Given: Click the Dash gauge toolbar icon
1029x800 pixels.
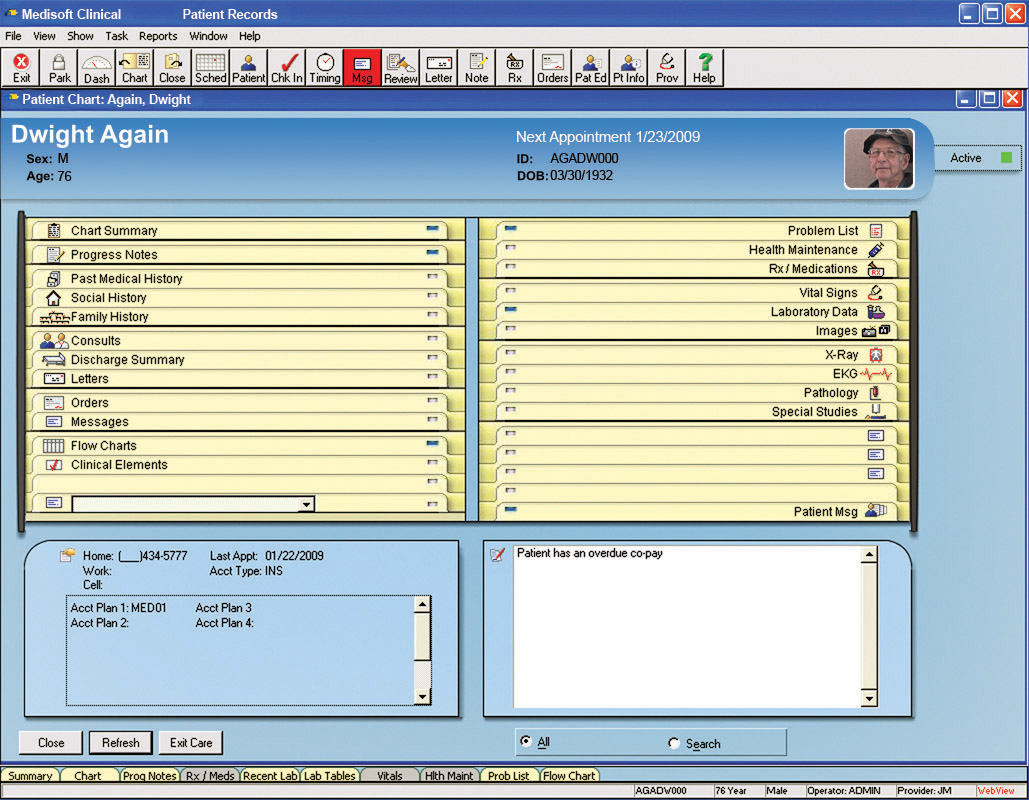Looking at the screenshot, I should (96, 68).
